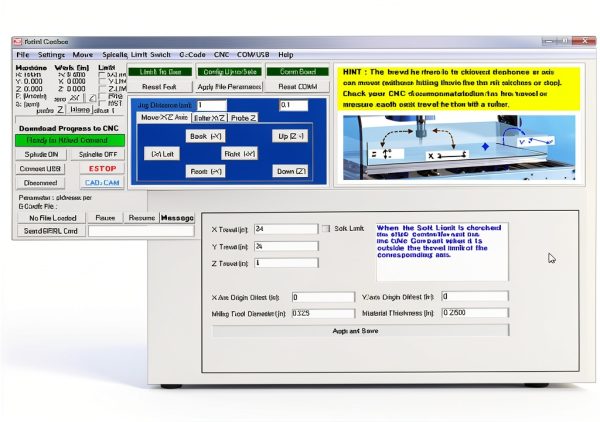
Task: Jog Down (Z-) button
Action: point(290,171)
